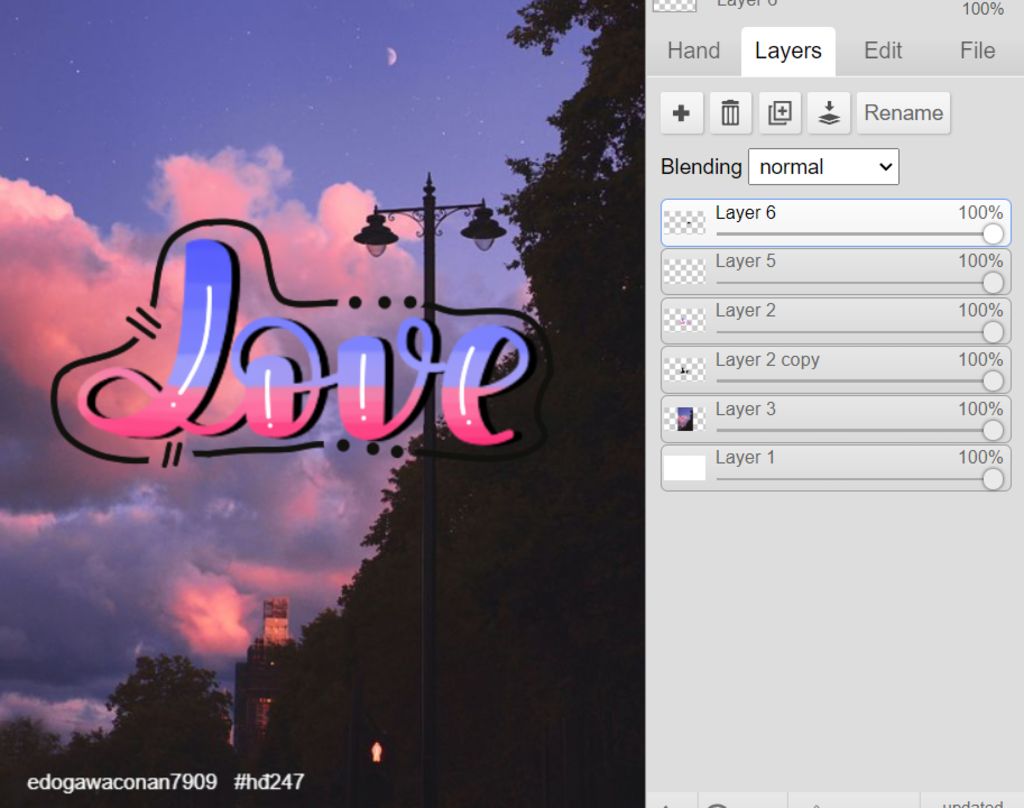Image resolution: width=1024 pixels, height=808 pixels.
Task: Click Layer 6 opacity slider handle
Action: tap(993, 234)
